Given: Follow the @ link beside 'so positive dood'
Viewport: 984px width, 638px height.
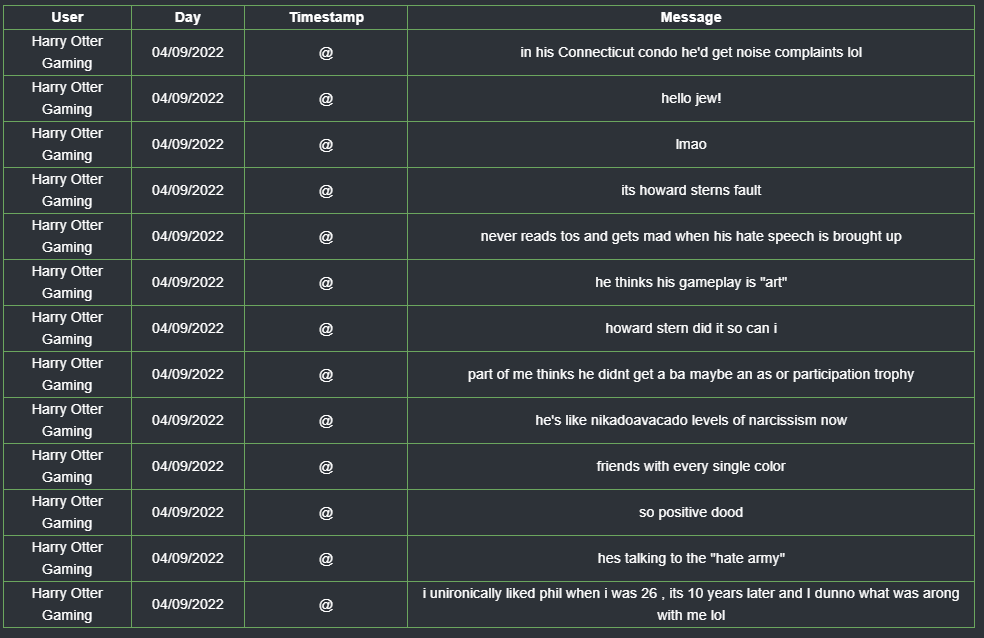Looking at the screenshot, I should pos(326,513).
